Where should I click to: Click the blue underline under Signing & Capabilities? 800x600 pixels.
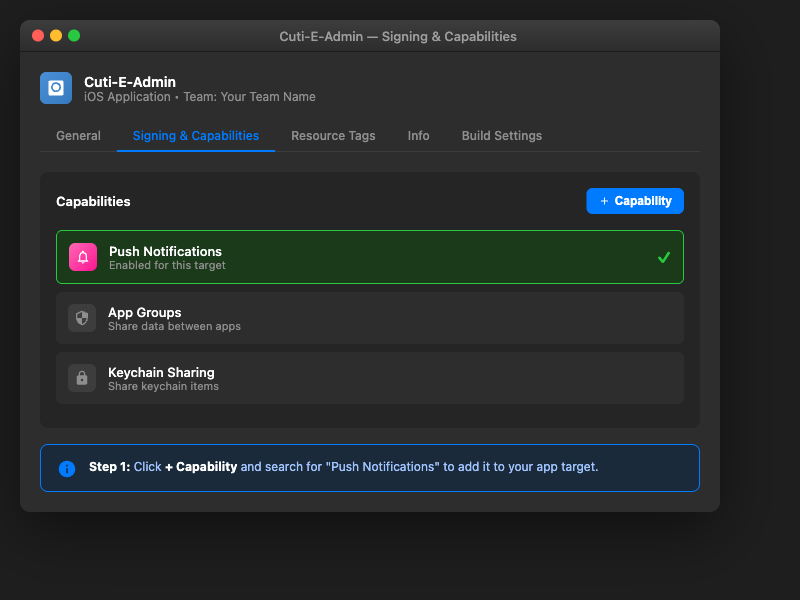tap(195, 150)
